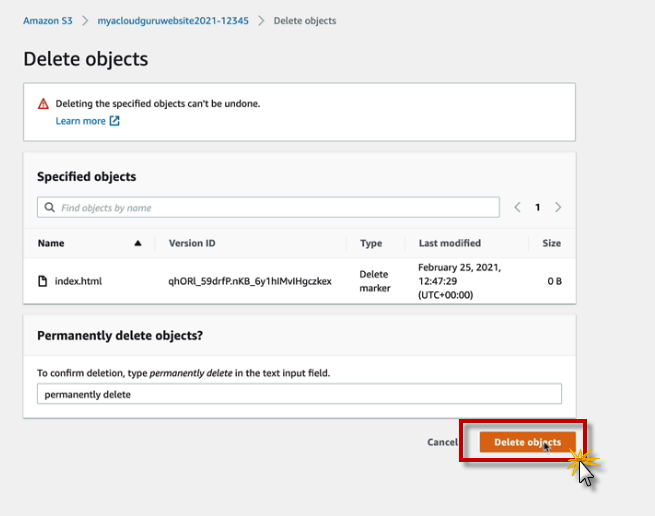Sort the table by Size column

[551, 243]
